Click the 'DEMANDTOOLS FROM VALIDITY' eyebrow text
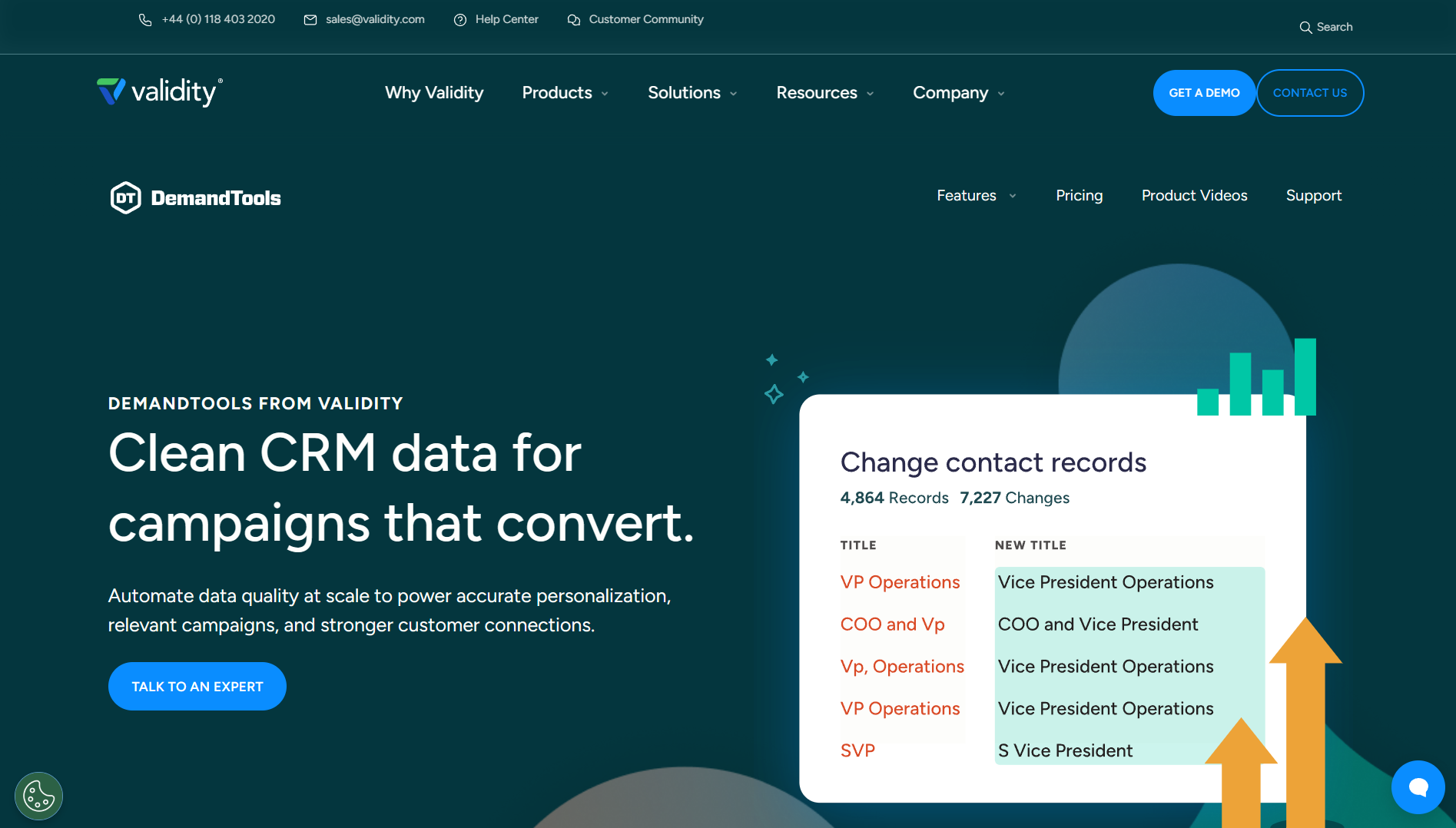Viewport: 1456px width, 828px height. (256, 403)
